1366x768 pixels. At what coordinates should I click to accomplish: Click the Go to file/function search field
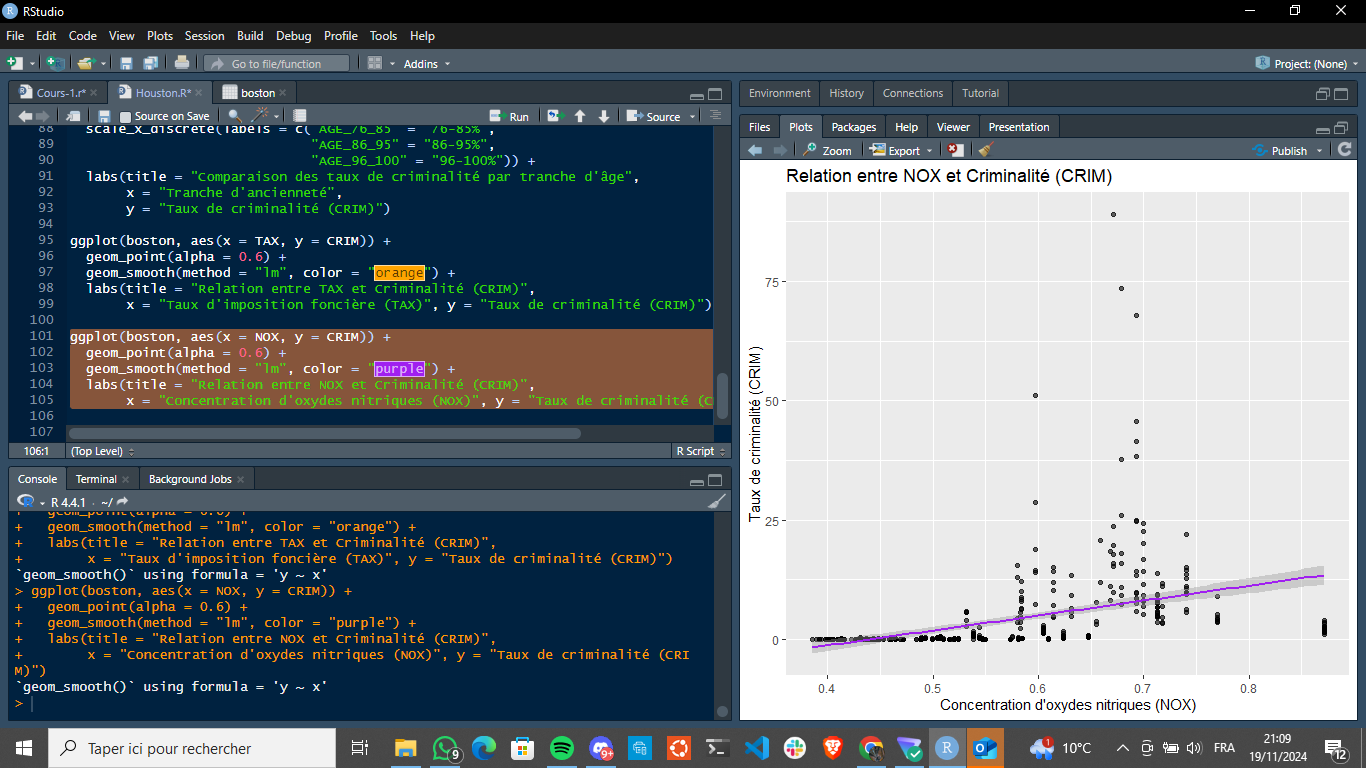(x=277, y=64)
